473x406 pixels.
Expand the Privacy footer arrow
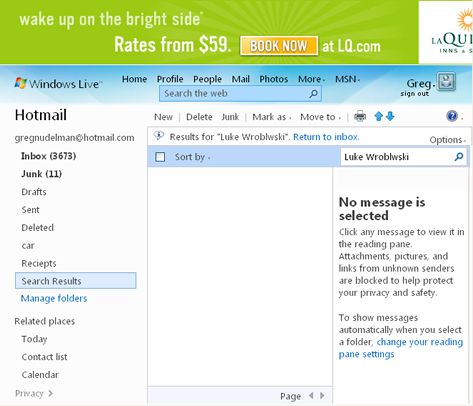tap(50, 393)
